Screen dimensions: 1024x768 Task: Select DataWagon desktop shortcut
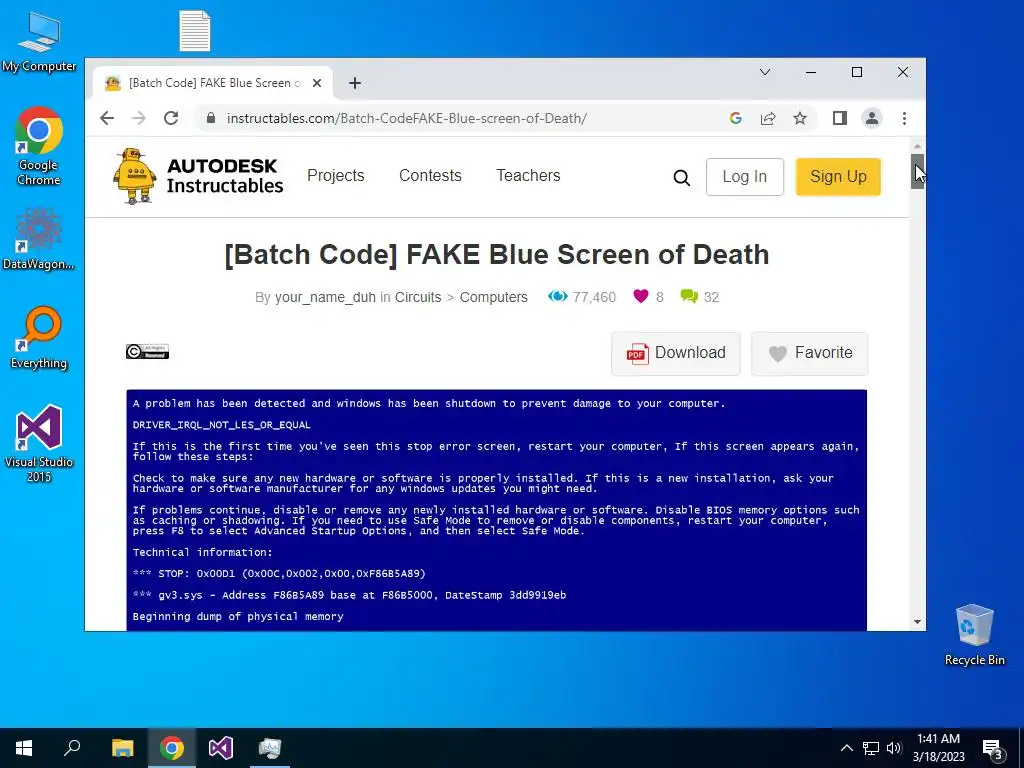tap(39, 239)
